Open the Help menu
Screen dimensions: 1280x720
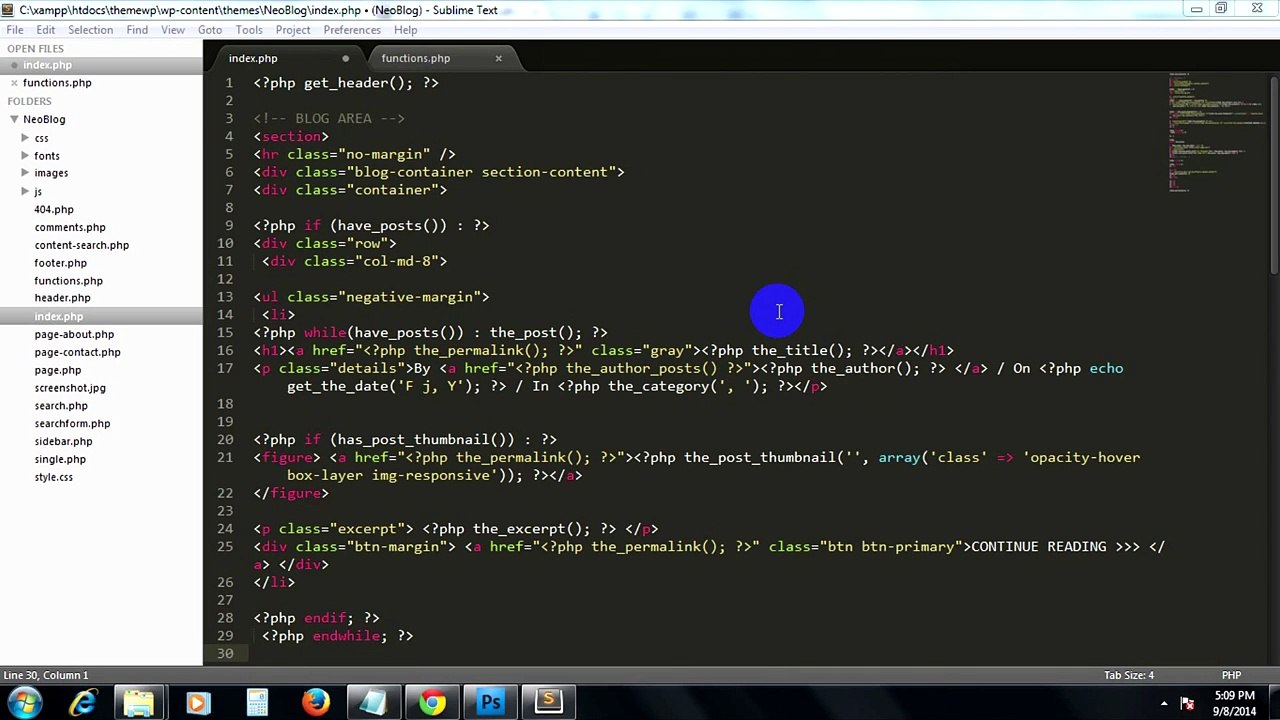click(x=405, y=30)
